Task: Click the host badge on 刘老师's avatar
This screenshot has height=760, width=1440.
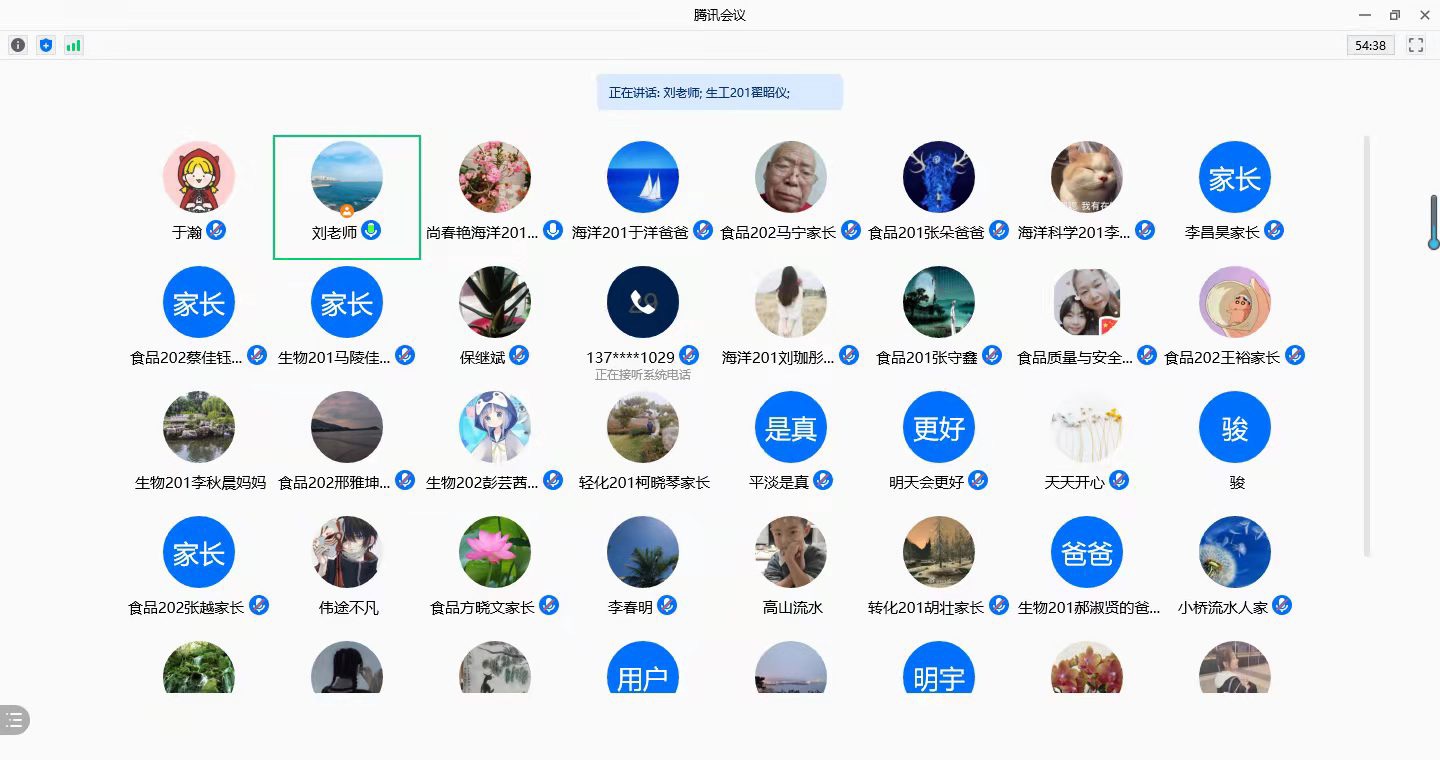Action: pos(346,211)
